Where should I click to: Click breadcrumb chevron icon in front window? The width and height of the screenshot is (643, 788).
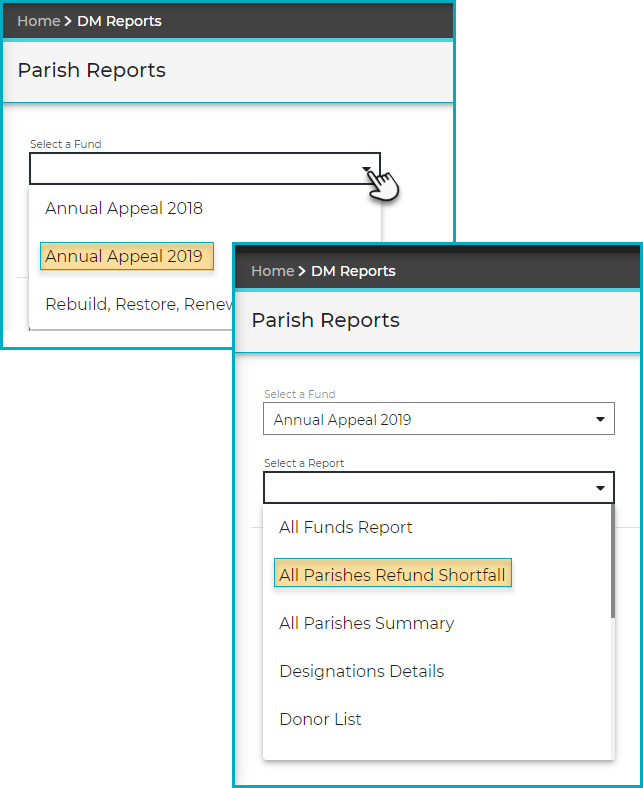(x=302, y=271)
